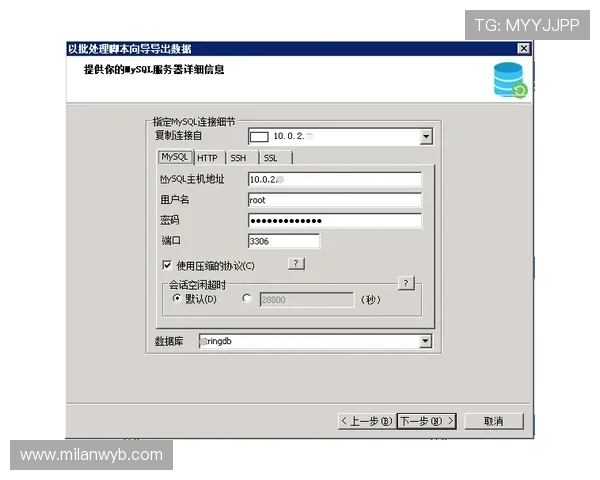This screenshot has height=480, width=600.
Task: Click the 上一步 back button
Action: (365, 421)
